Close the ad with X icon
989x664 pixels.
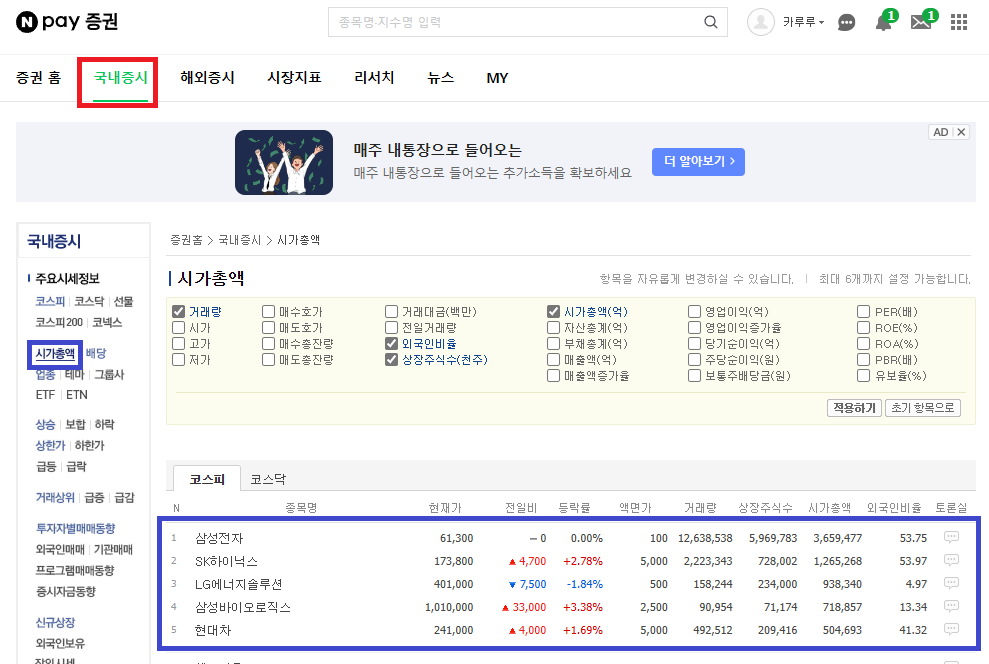[961, 132]
